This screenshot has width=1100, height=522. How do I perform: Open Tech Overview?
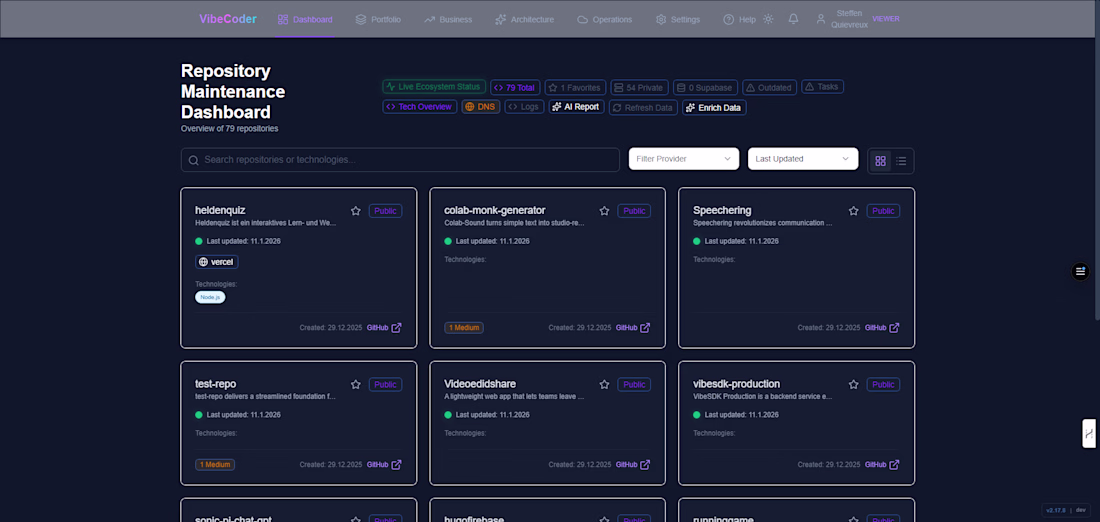point(420,107)
